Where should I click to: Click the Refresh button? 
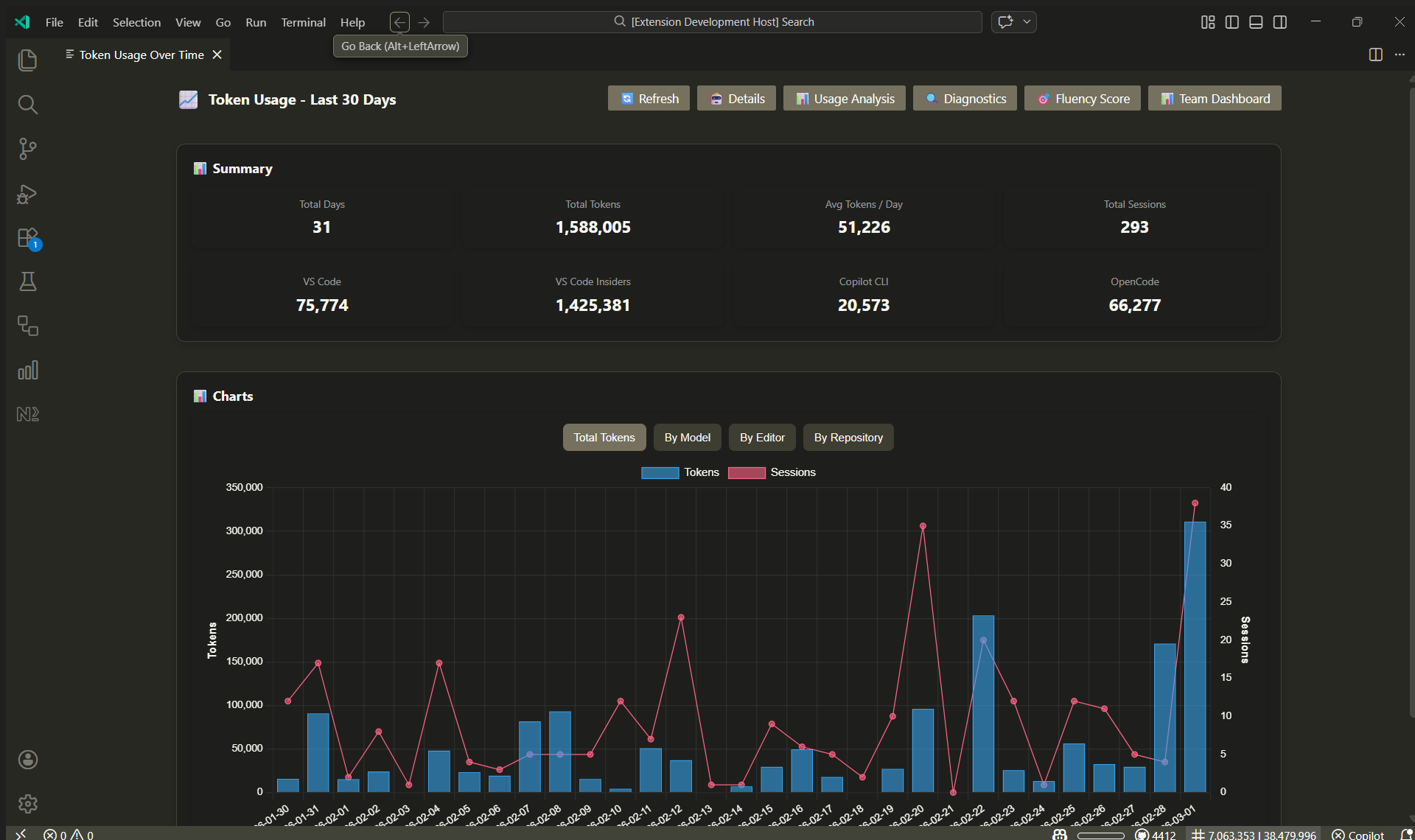pyautogui.click(x=649, y=99)
